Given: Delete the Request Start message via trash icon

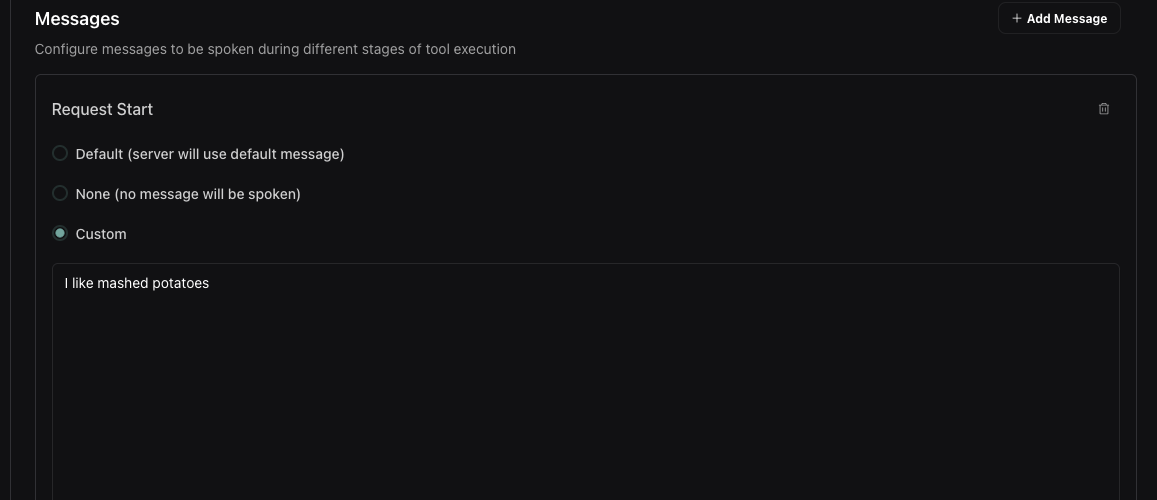Looking at the screenshot, I should [1104, 109].
